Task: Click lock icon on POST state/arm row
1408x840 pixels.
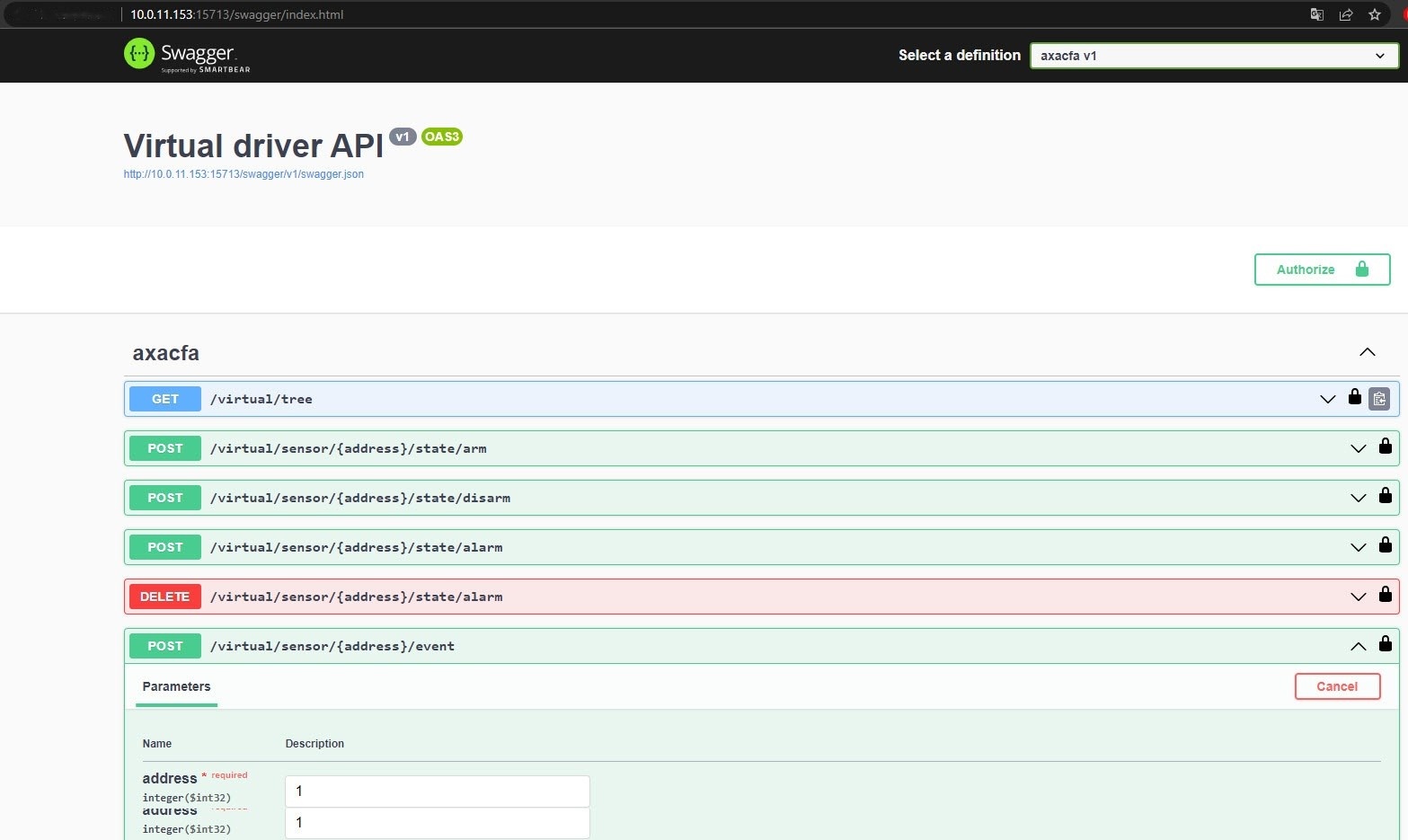Action: click(1385, 447)
